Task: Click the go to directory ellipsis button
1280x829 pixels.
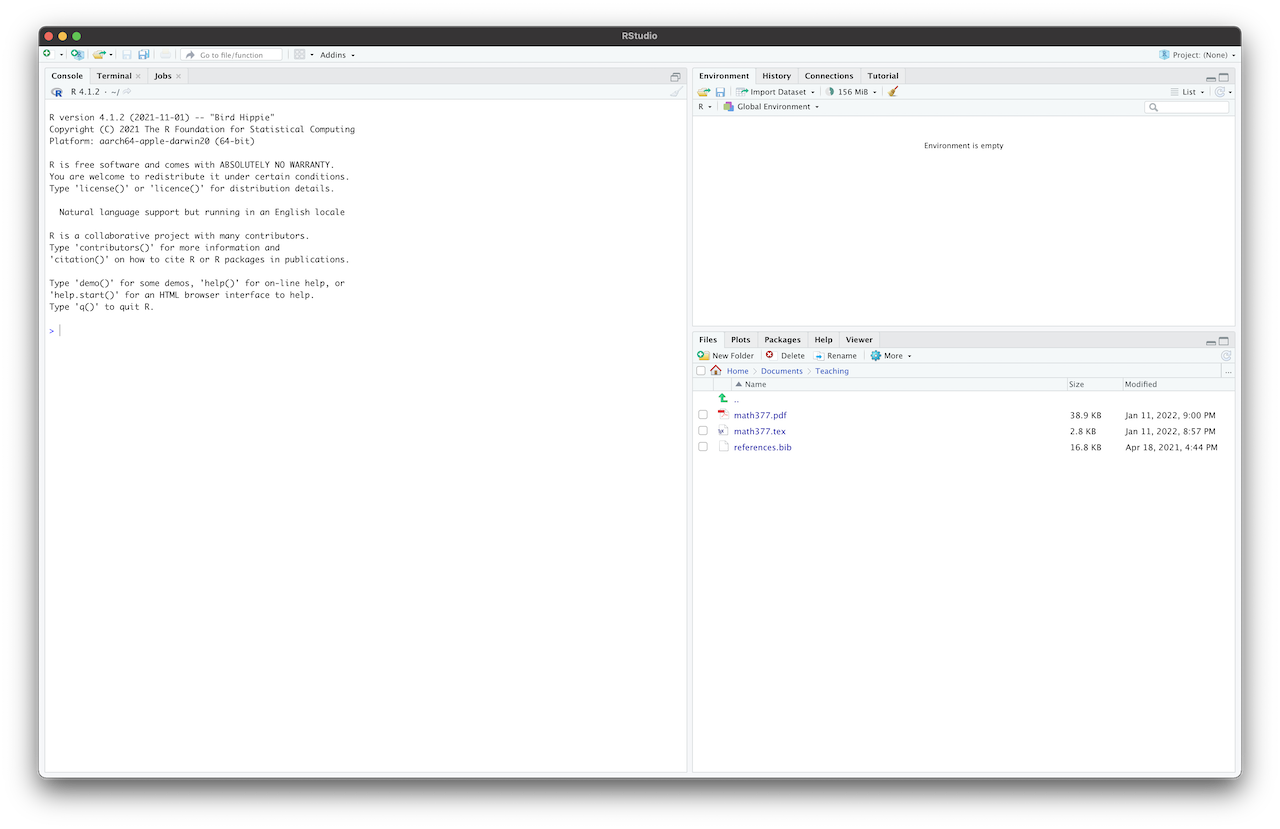Action: pos(1228,371)
